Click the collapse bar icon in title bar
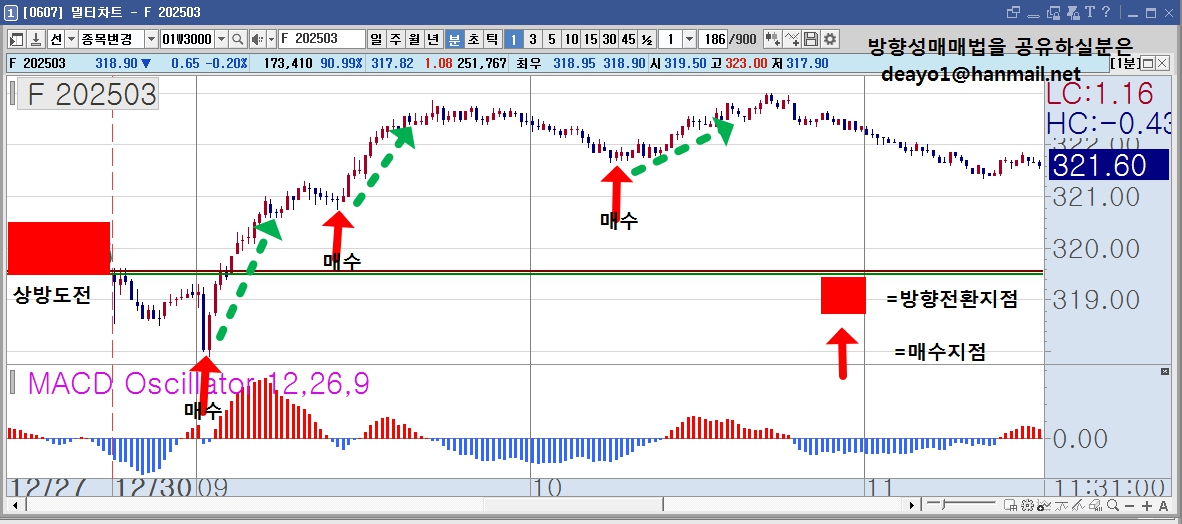This screenshot has height=524, width=1182. [x=1033, y=16]
